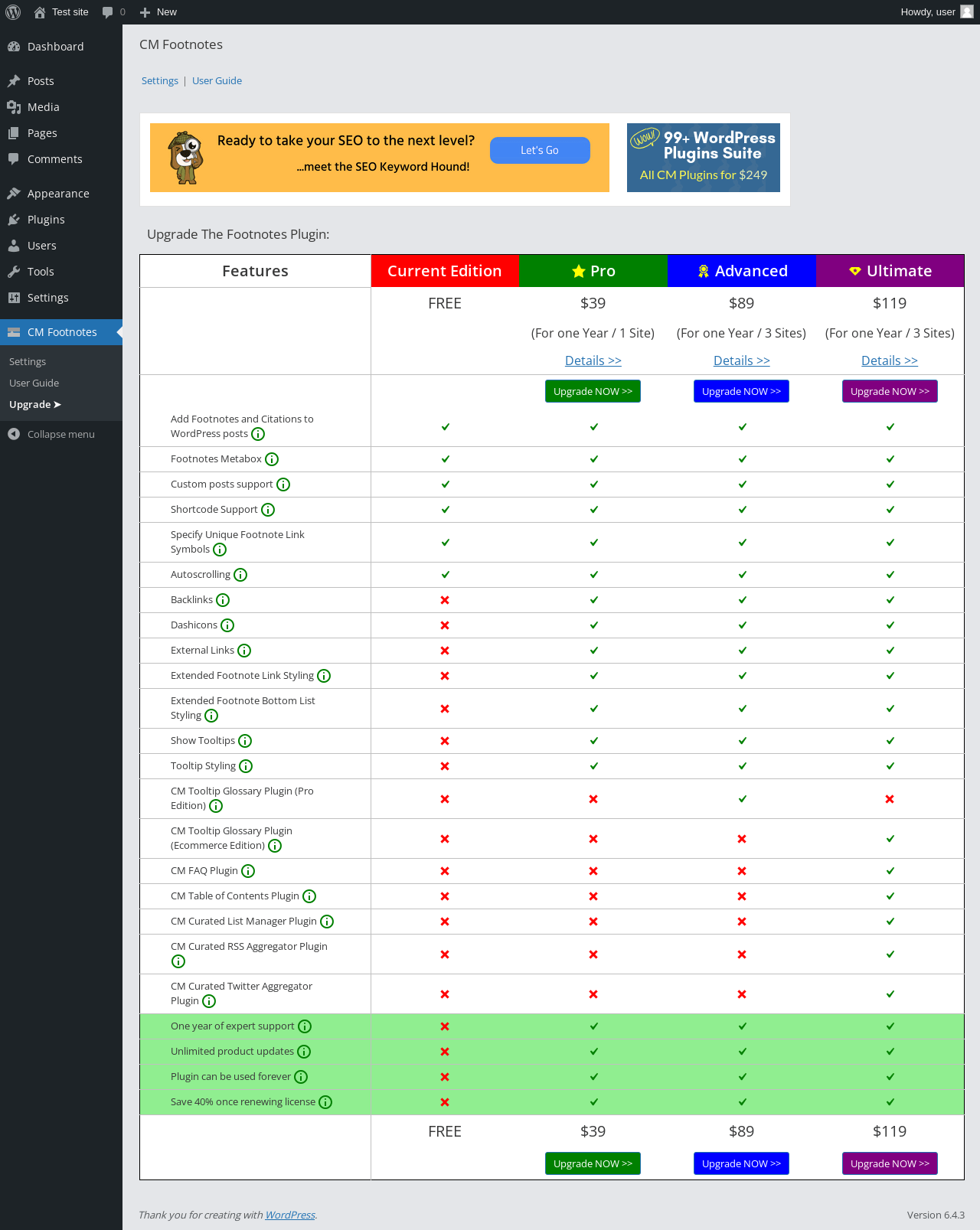Click the SEO Keyword Hound mascot image
Screen dimensions: 980x1230
[x=186, y=158]
